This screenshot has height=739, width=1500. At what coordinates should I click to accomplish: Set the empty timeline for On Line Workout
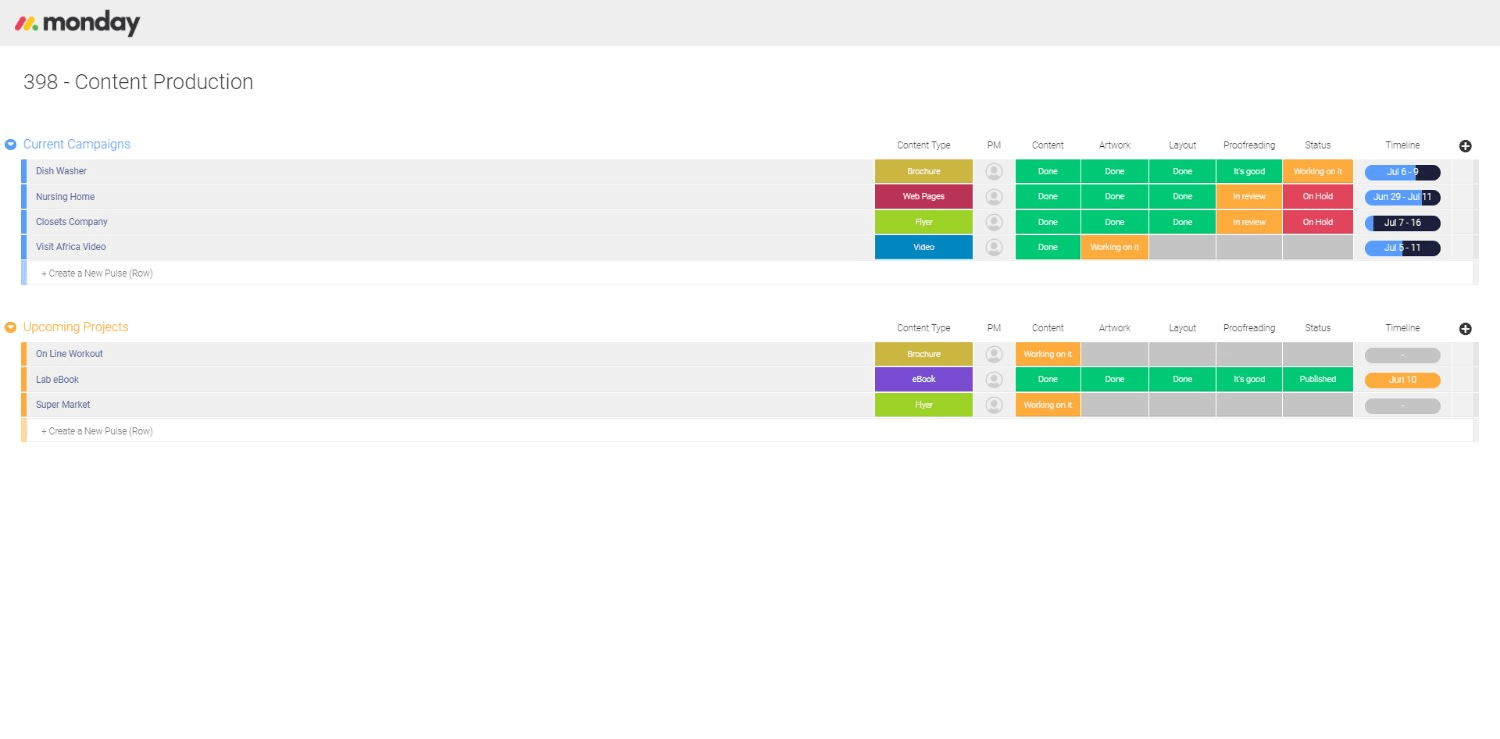click(x=1402, y=355)
